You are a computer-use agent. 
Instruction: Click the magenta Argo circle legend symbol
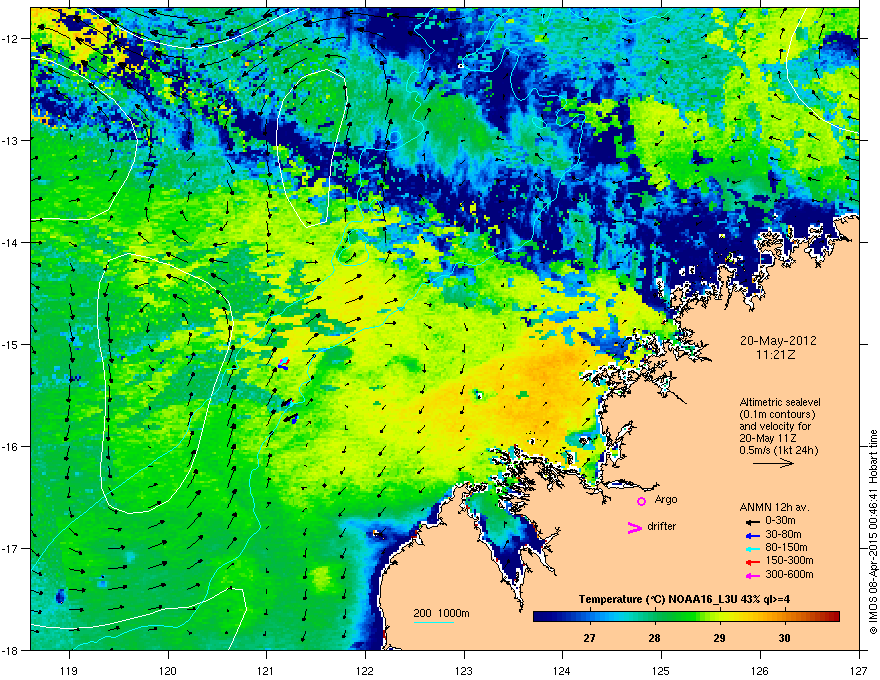point(641,501)
